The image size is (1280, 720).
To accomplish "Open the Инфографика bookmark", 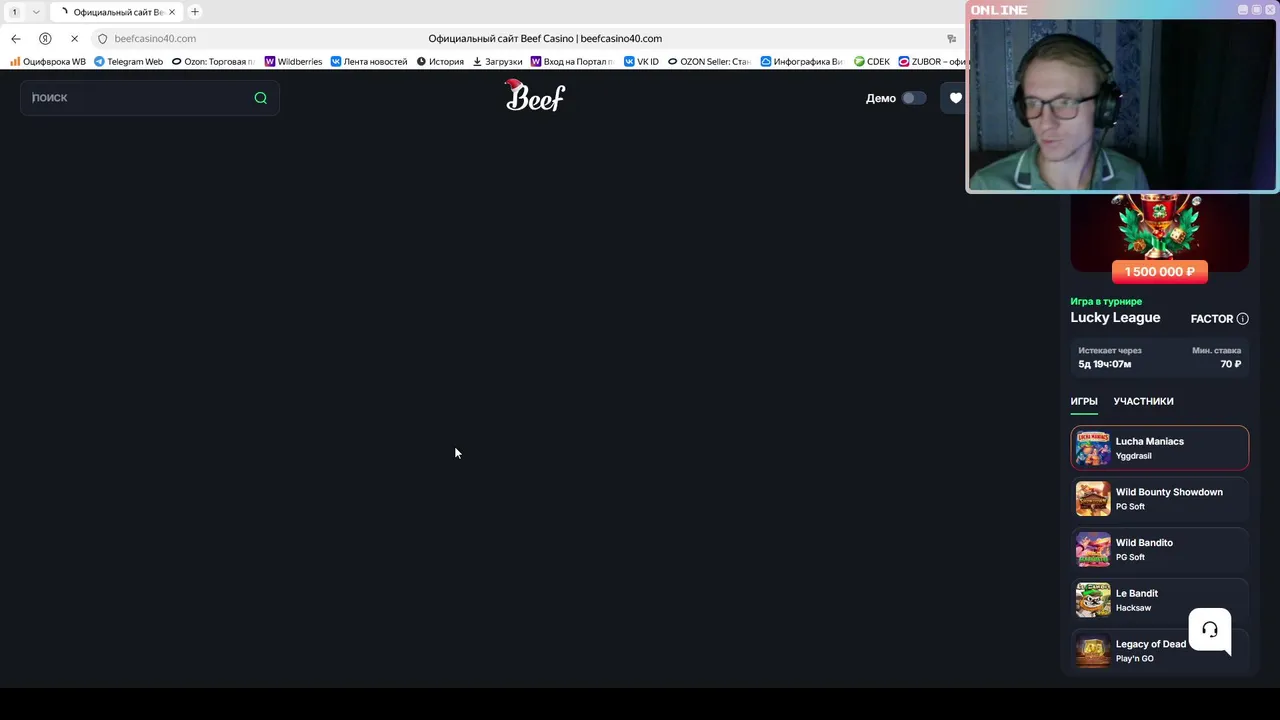I will [x=801, y=61].
